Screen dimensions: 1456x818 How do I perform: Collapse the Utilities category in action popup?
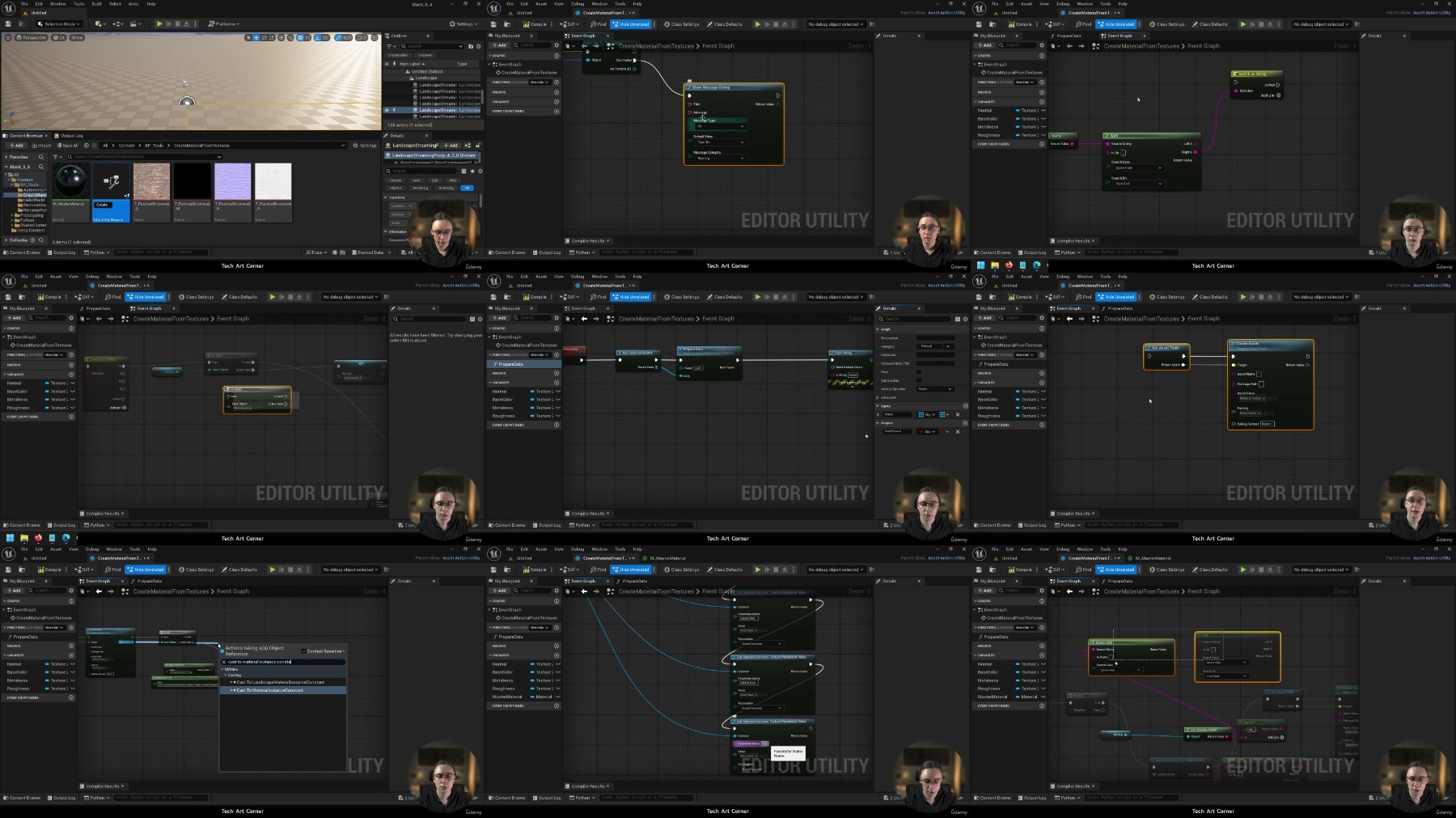pos(223,669)
